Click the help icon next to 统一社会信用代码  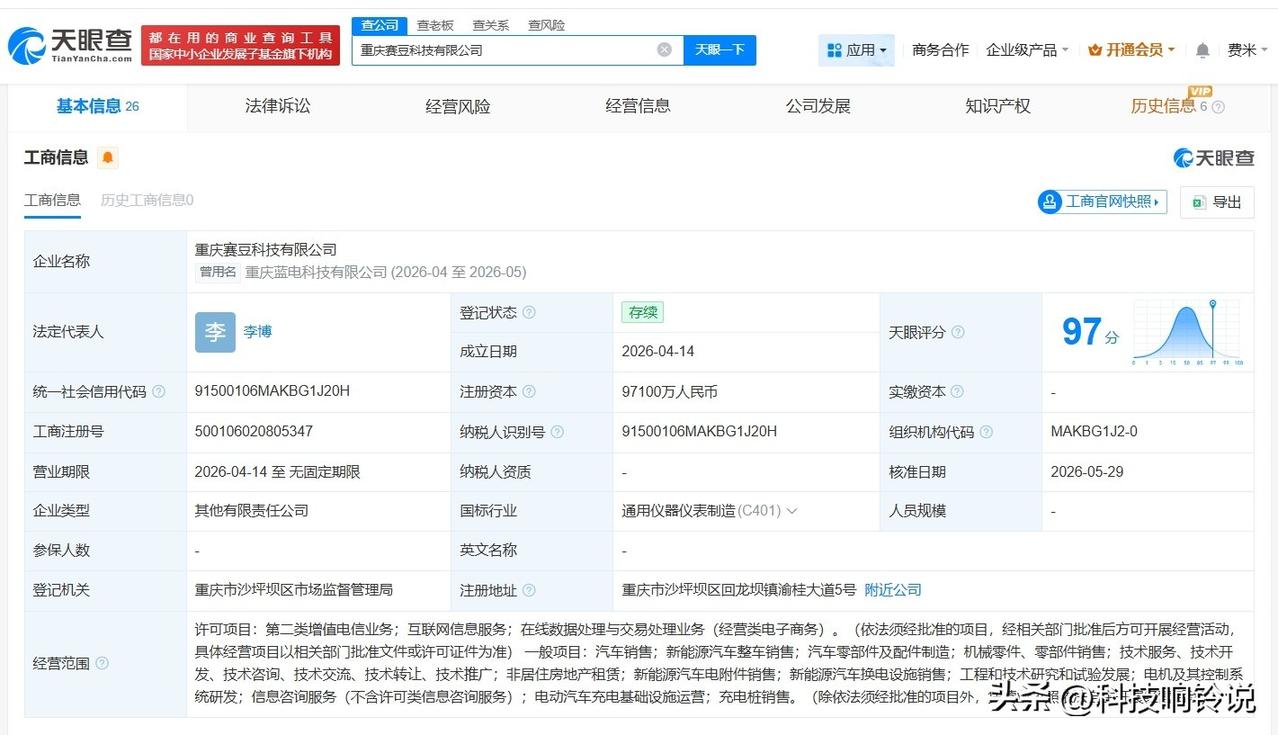158,392
